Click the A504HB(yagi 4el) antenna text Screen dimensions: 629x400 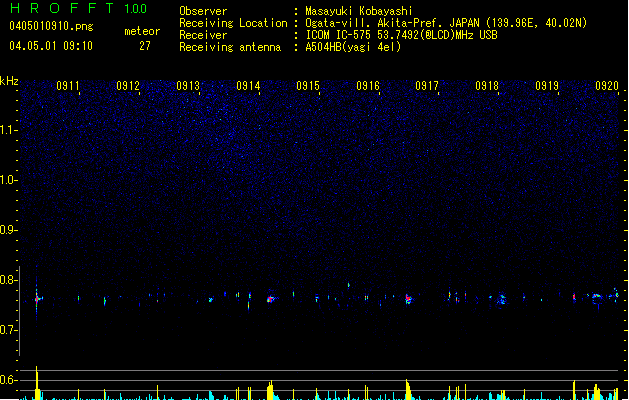353,47
